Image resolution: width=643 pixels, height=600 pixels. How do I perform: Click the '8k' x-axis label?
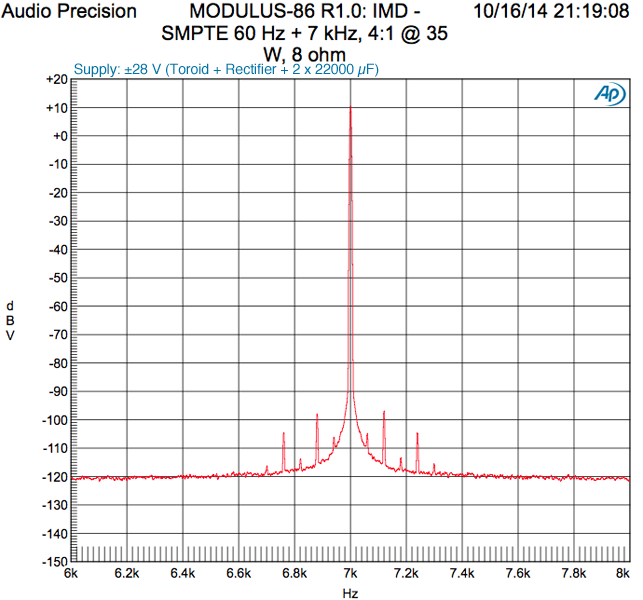(x=623, y=573)
